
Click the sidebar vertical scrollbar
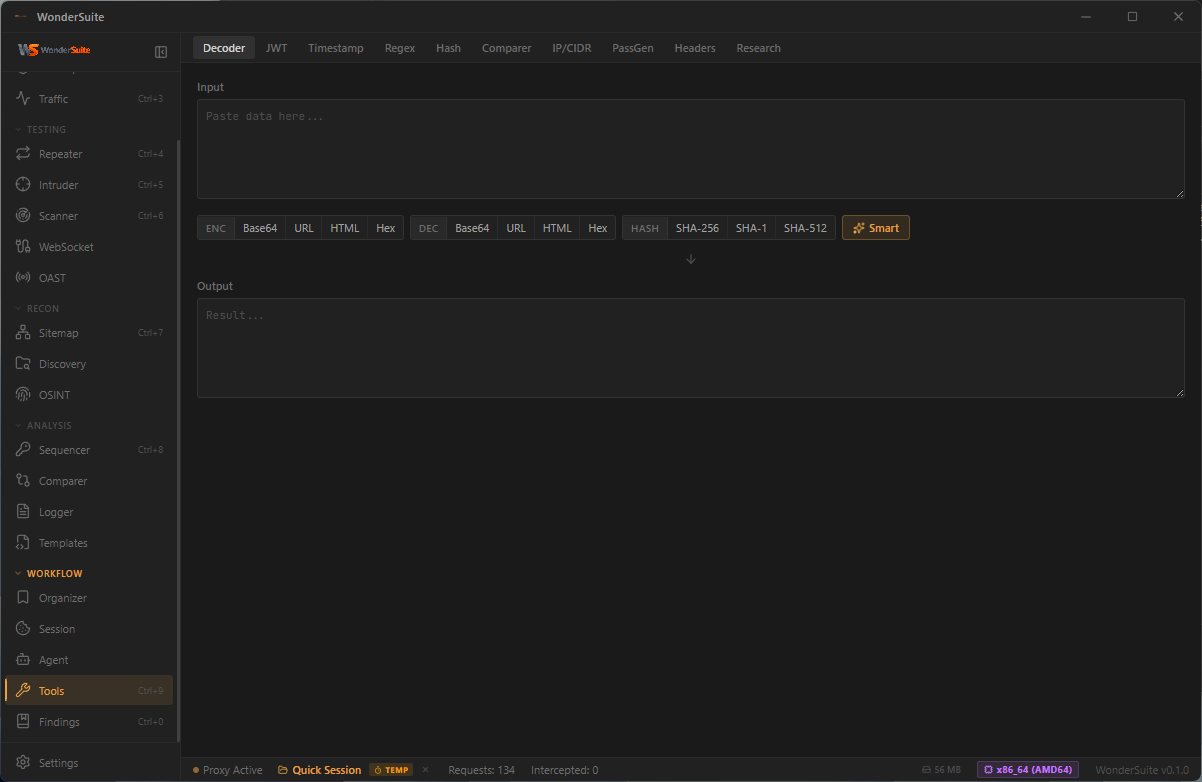coord(179,440)
